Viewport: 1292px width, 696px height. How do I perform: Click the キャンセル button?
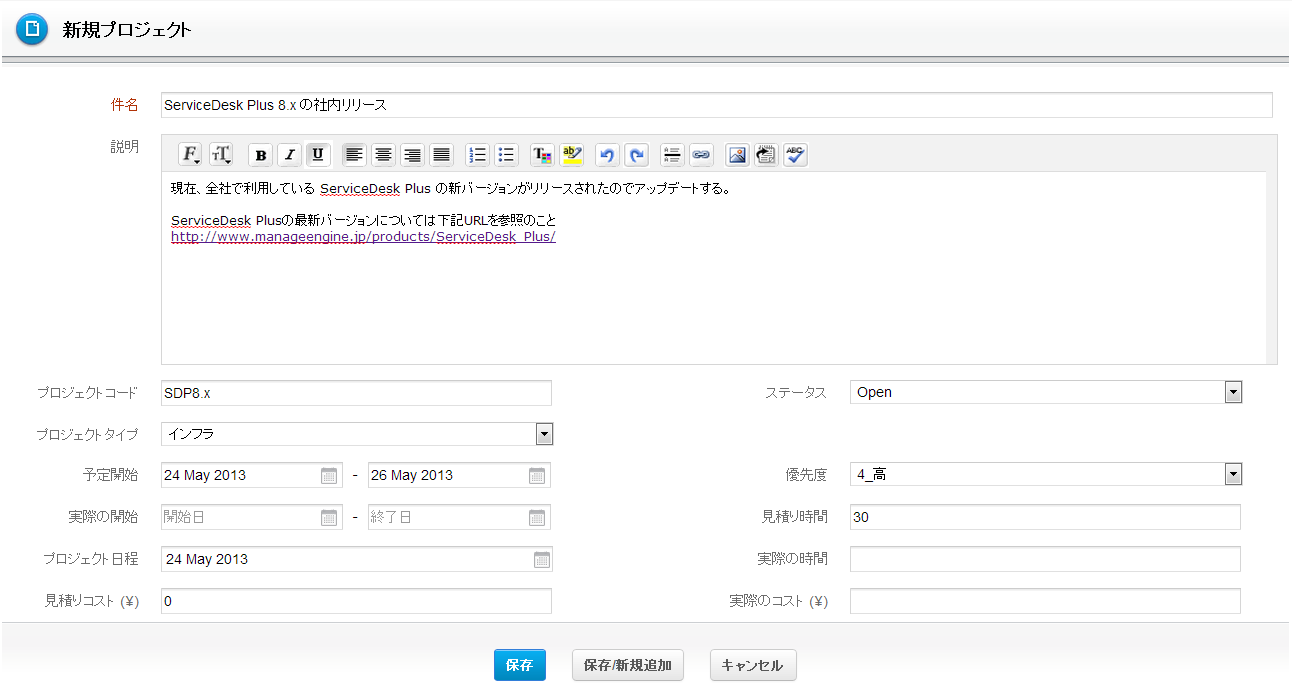[753, 665]
